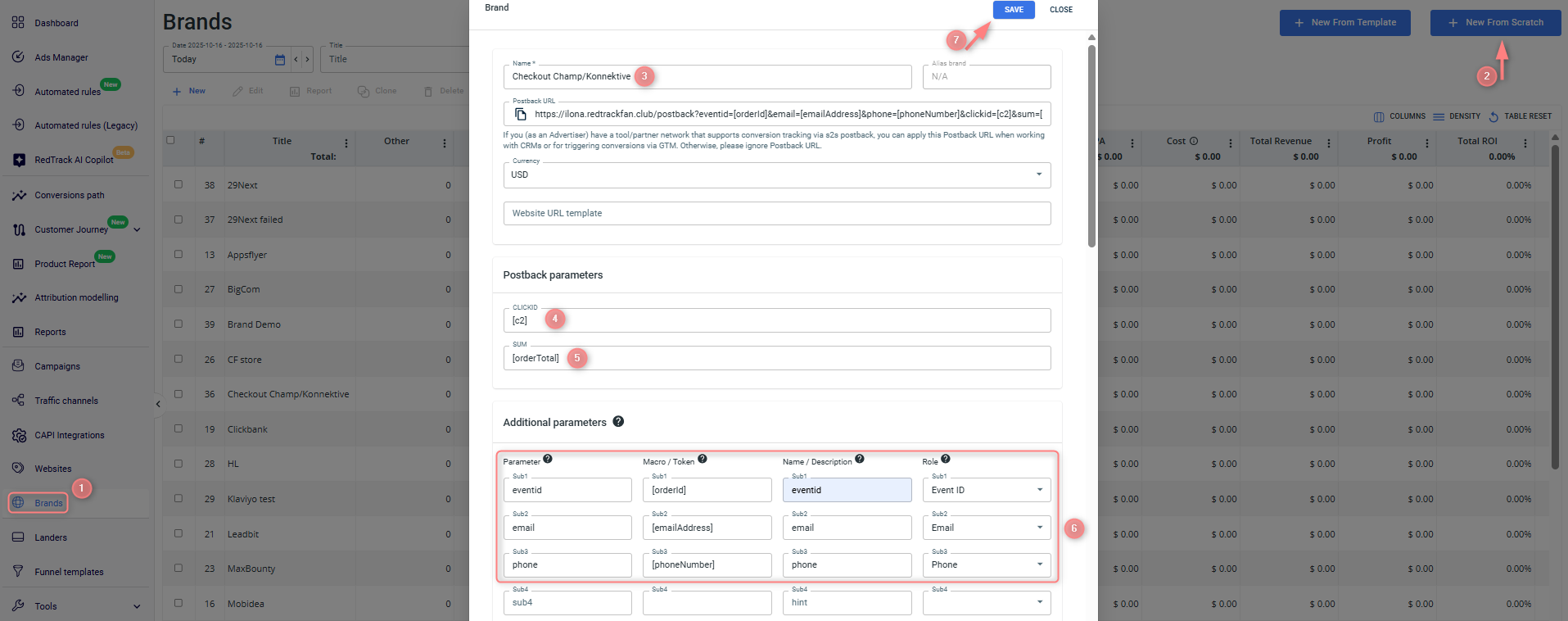
Task: Open the Sub1 Role dropdown showing Event ID
Action: [986, 490]
